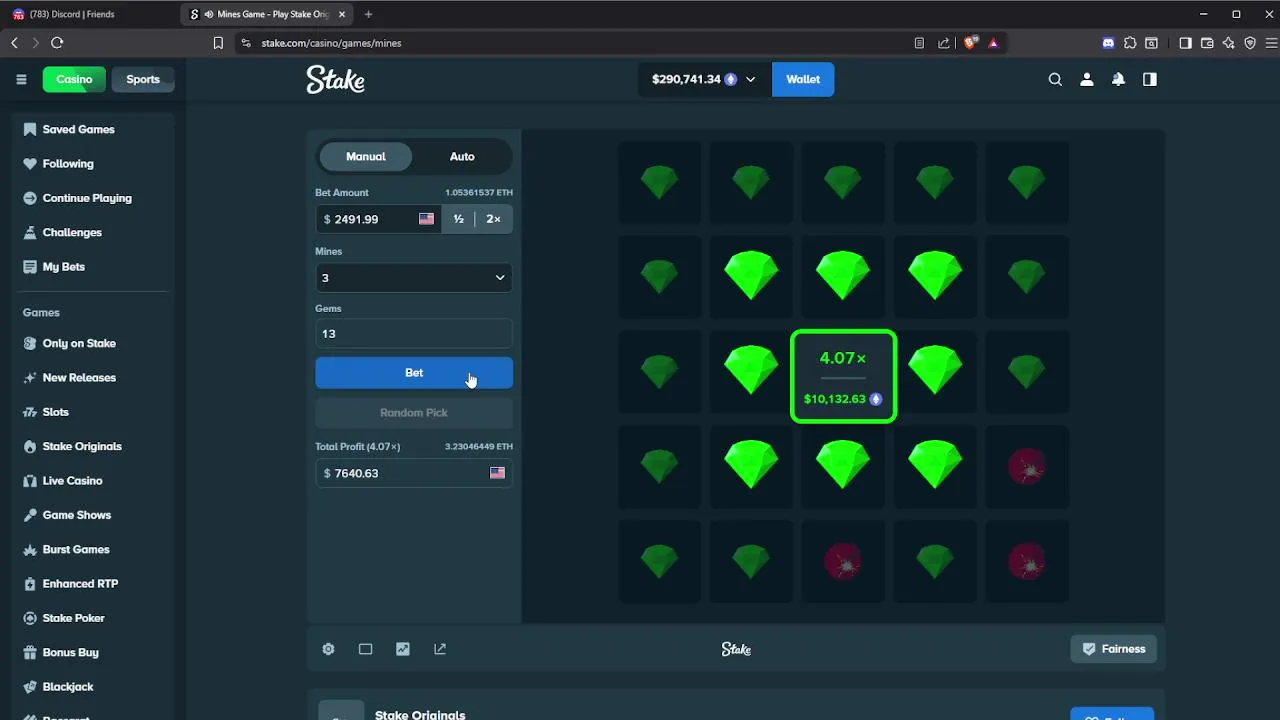
Task: Click the US flag currency icon in Bet Amount
Action: (426, 219)
